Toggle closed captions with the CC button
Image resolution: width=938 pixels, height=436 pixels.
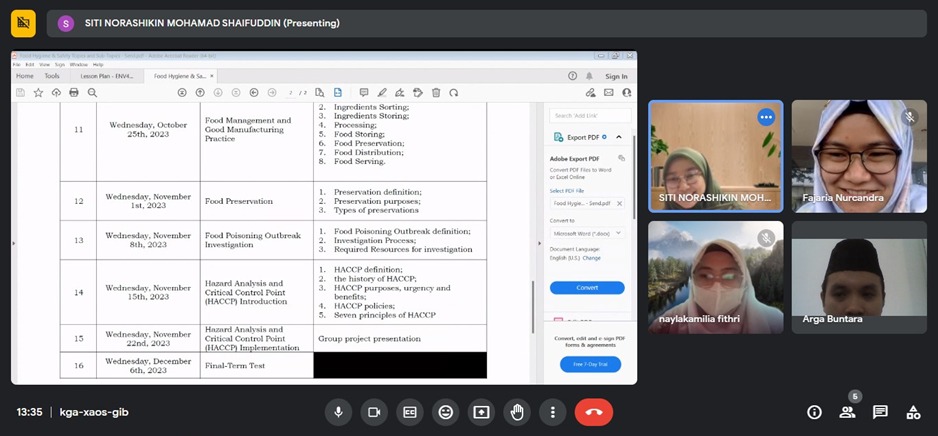[x=410, y=412]
